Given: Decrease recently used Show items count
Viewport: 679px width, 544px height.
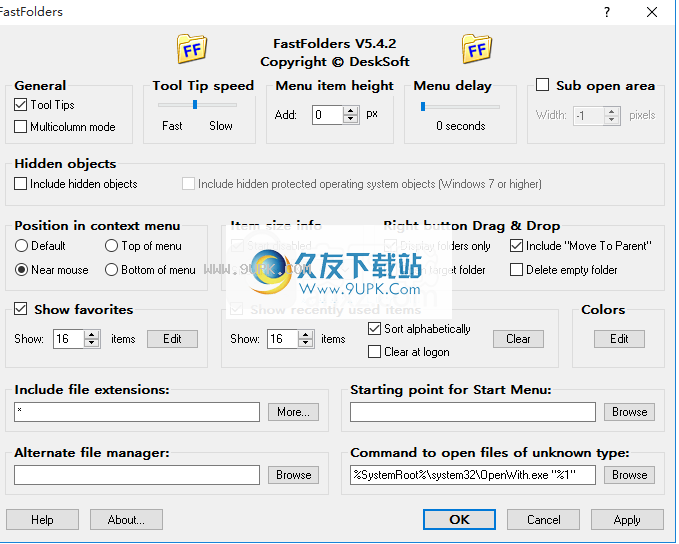Looking at the screenshot, I should pos(306,343).
